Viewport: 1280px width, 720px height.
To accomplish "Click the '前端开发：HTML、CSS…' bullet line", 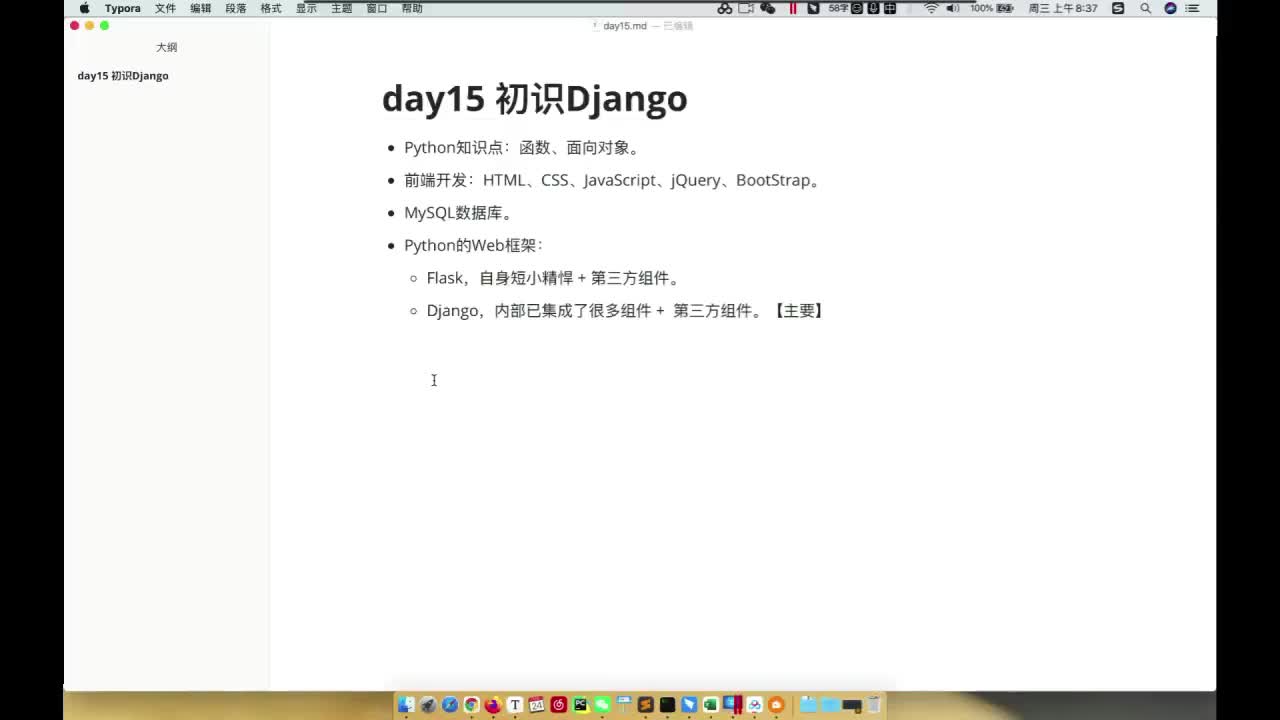I will [x=613, y=181].
